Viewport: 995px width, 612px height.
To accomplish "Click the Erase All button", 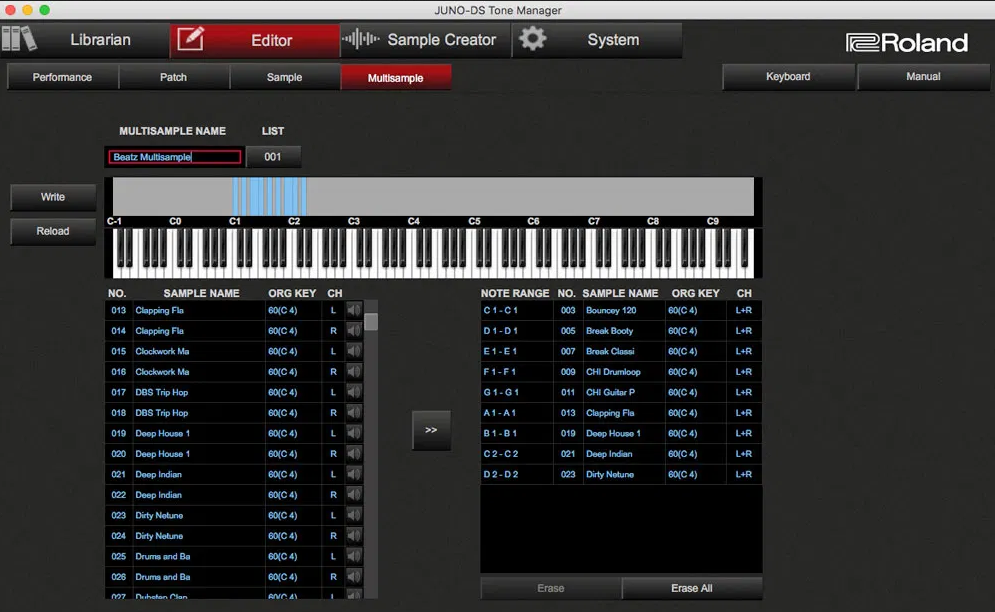I will (x=692, y=589).
